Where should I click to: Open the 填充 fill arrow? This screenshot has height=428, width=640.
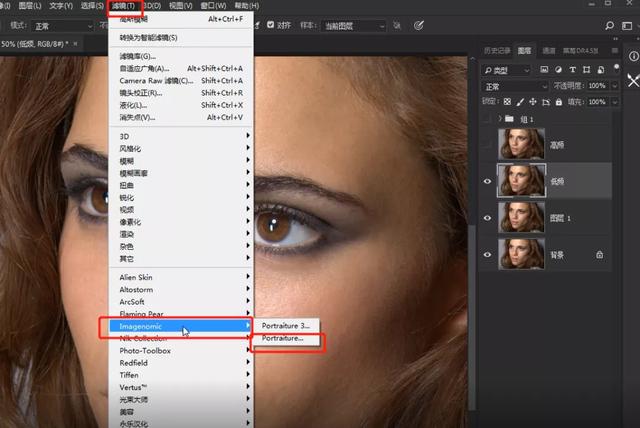coord(614,102)
